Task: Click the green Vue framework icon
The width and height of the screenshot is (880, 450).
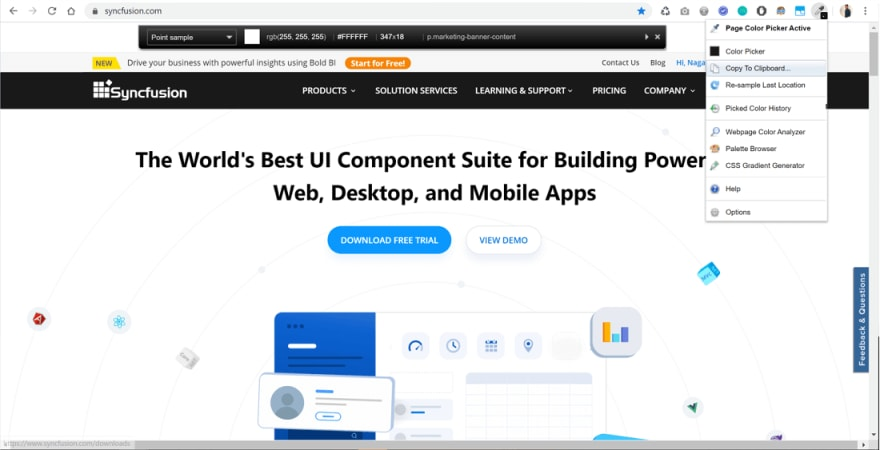Action: [693, 407]
